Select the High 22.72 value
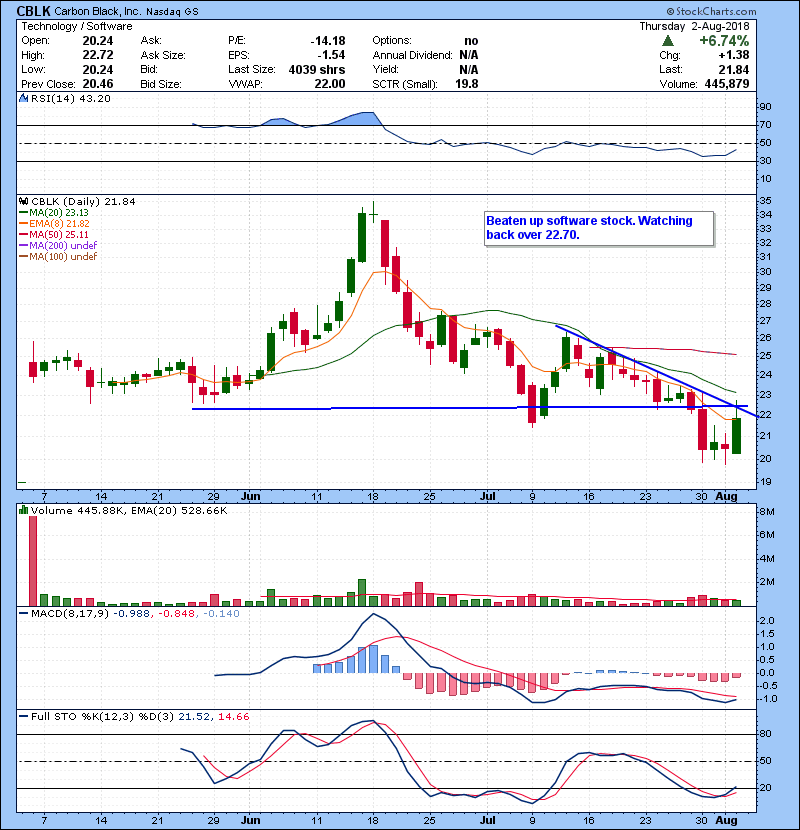Viewport: 800px width, 830px height. pos(98,55)
